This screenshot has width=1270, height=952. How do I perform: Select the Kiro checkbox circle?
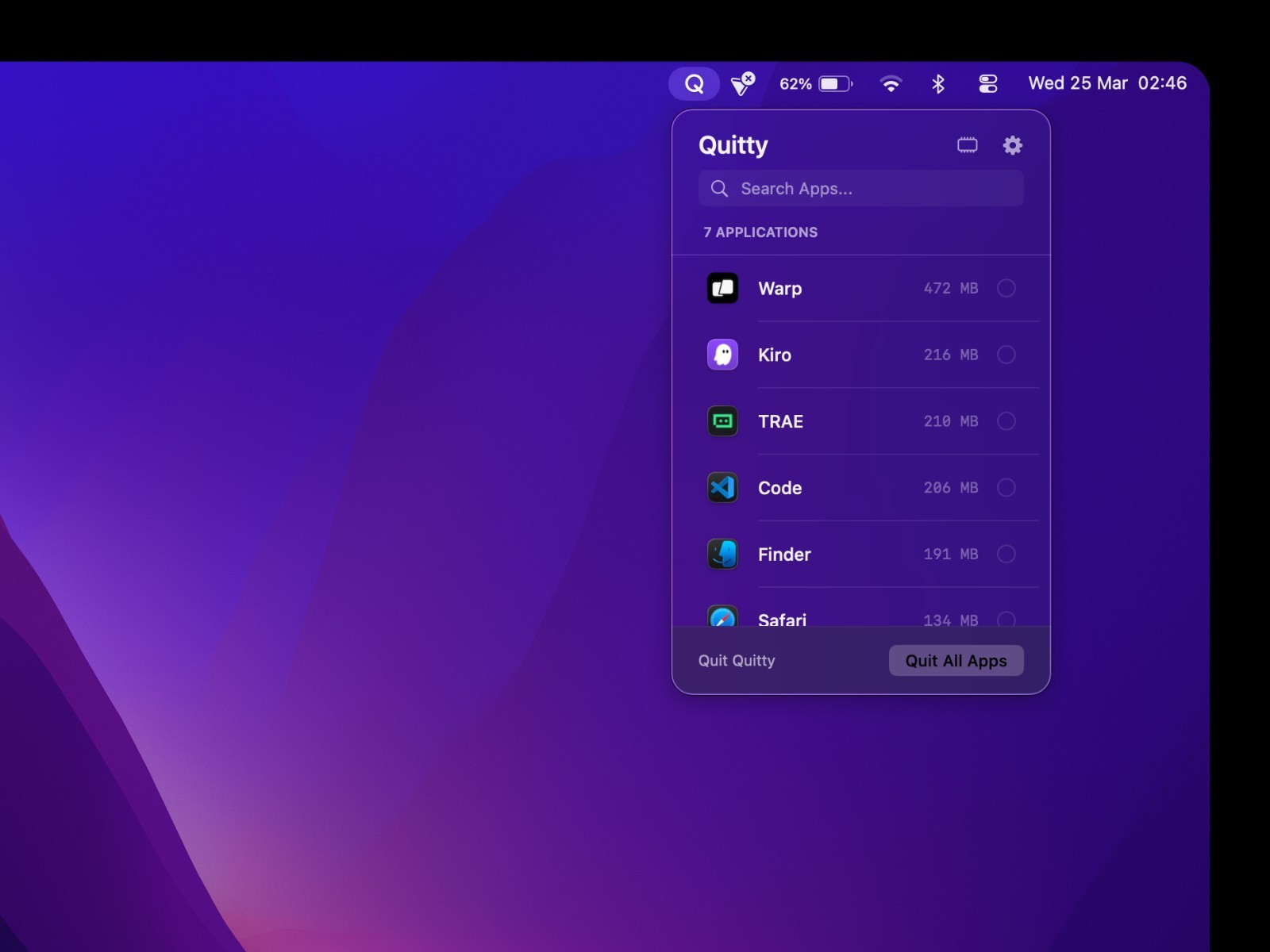(x=1006, y=355)
